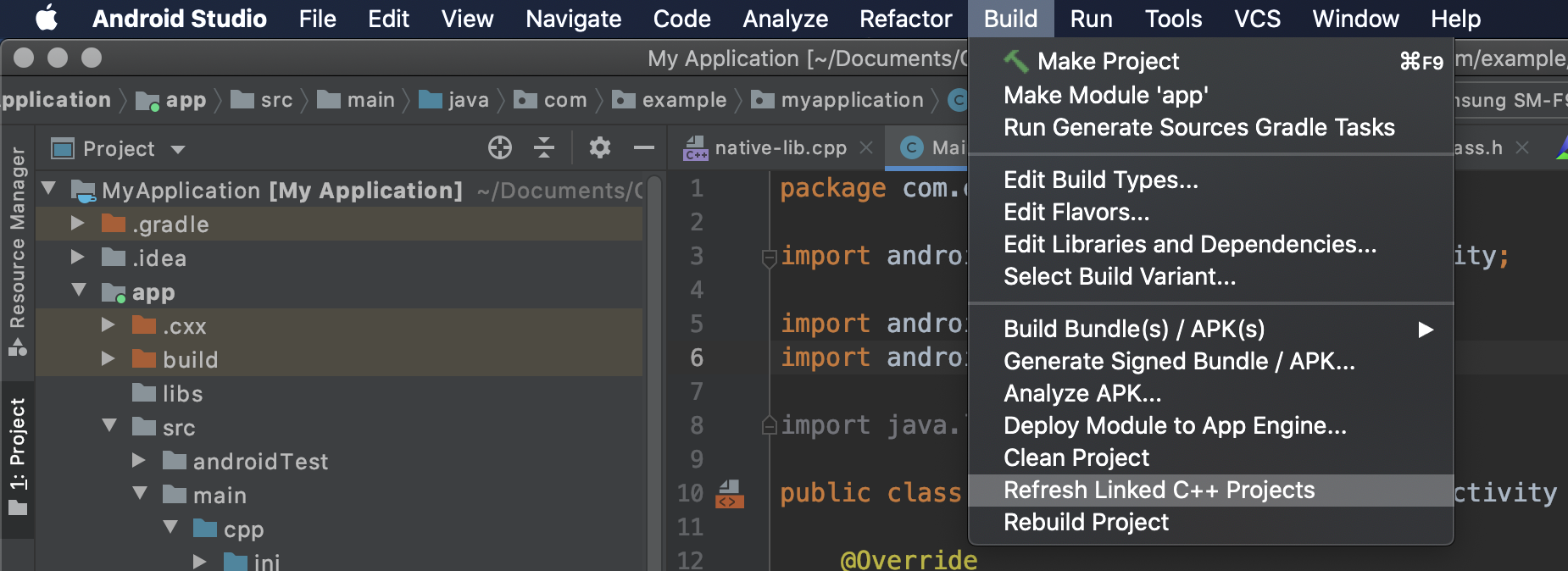Open the Help menu
Viewport: 1568px width, 571px height.
pos(1455,18)
